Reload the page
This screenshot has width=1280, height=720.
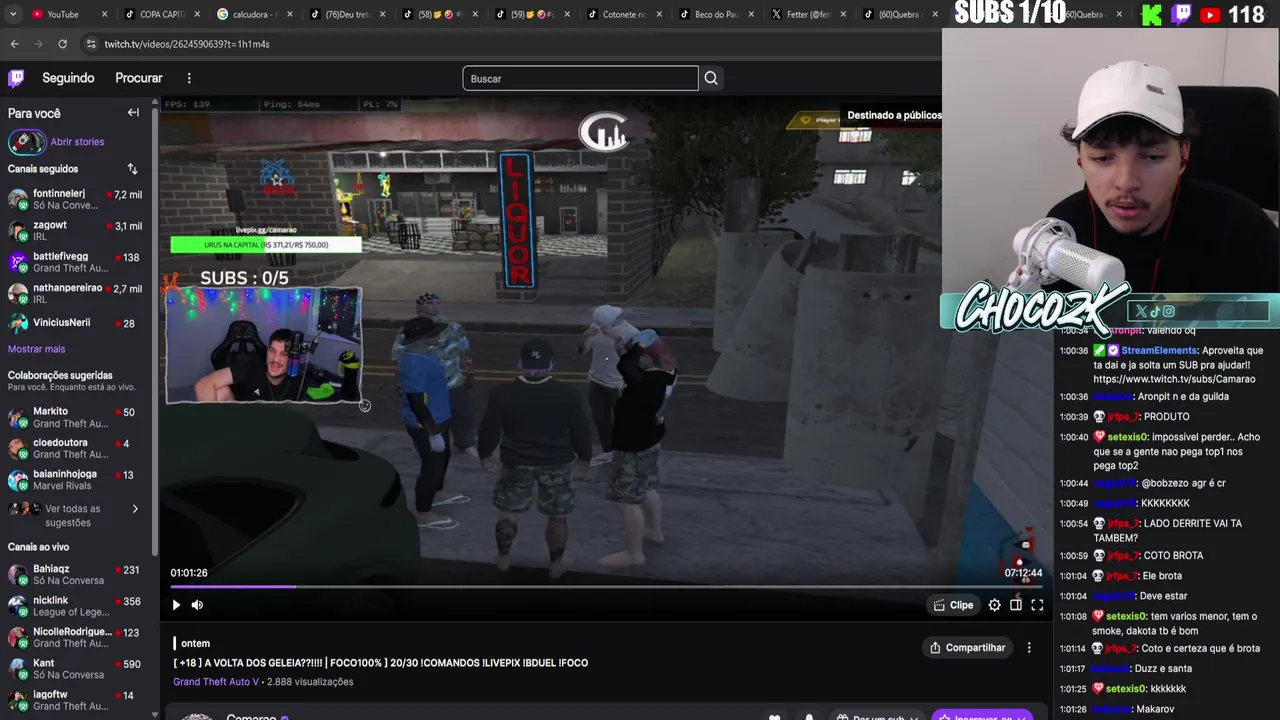point(62,44)
